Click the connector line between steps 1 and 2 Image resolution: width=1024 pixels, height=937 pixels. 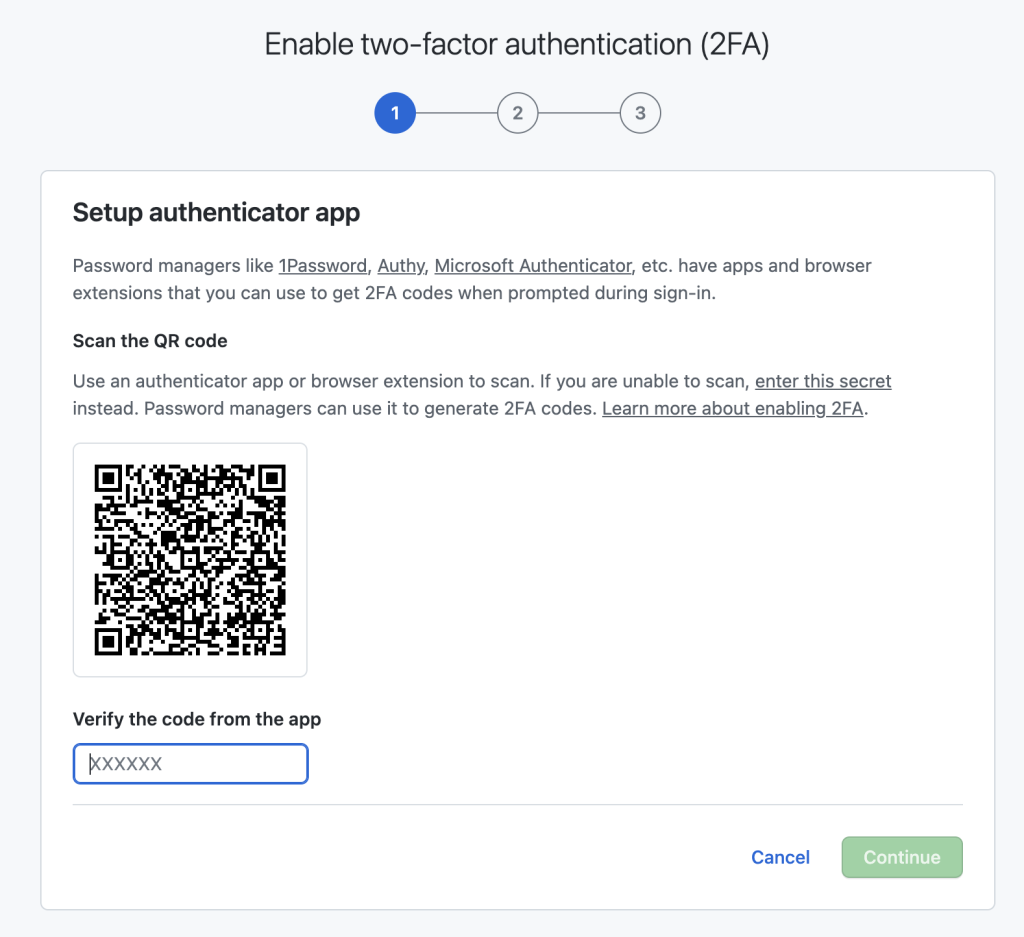coord(456,113)
